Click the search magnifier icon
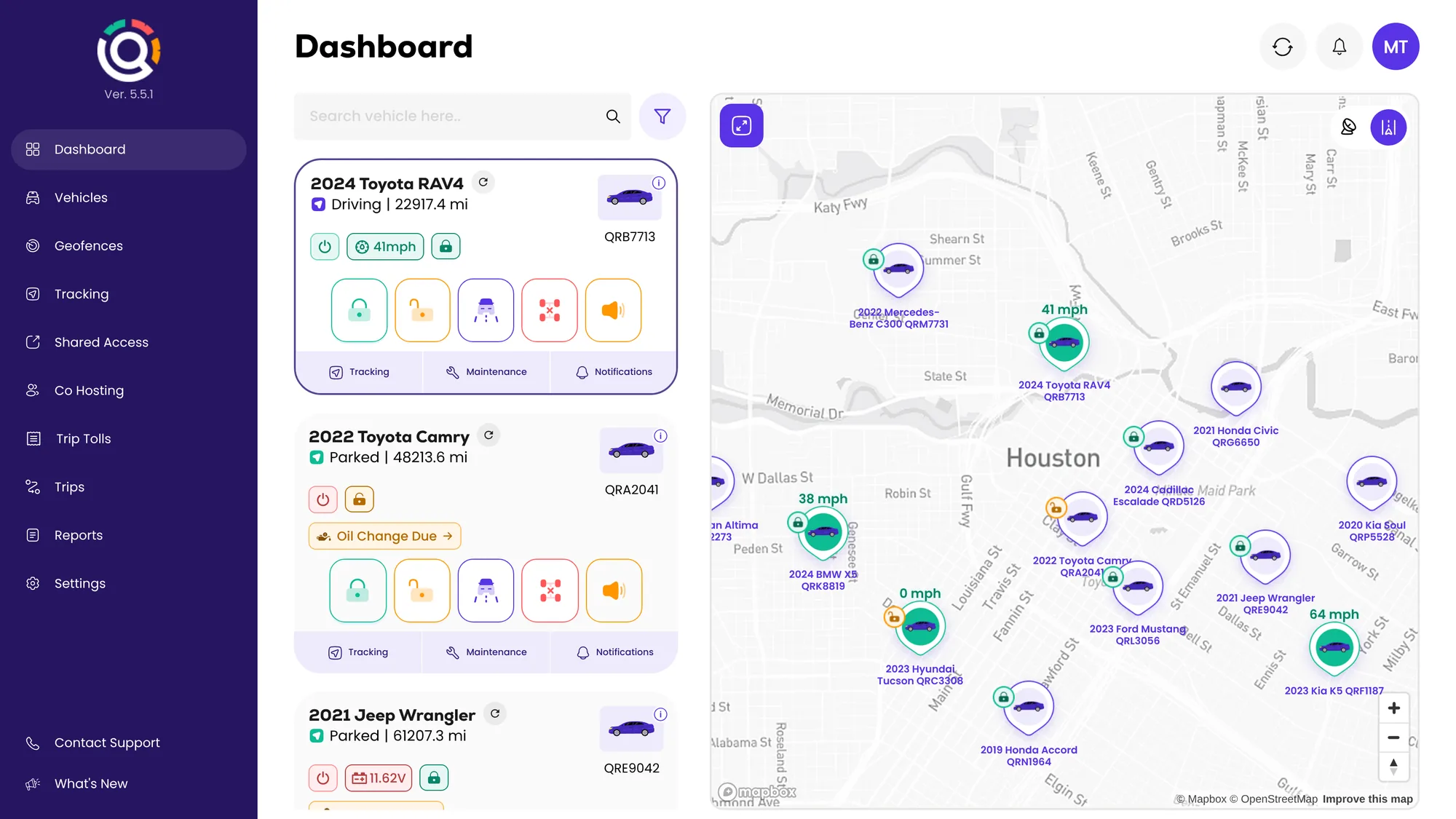The height and width of the screenshot is (819, 1456). (613, 116)
